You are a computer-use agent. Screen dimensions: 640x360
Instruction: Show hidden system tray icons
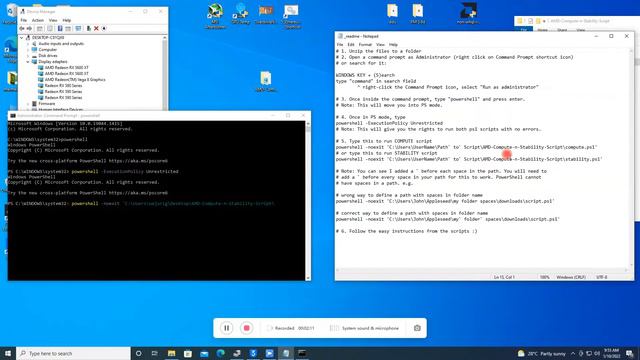pos(573,353)
